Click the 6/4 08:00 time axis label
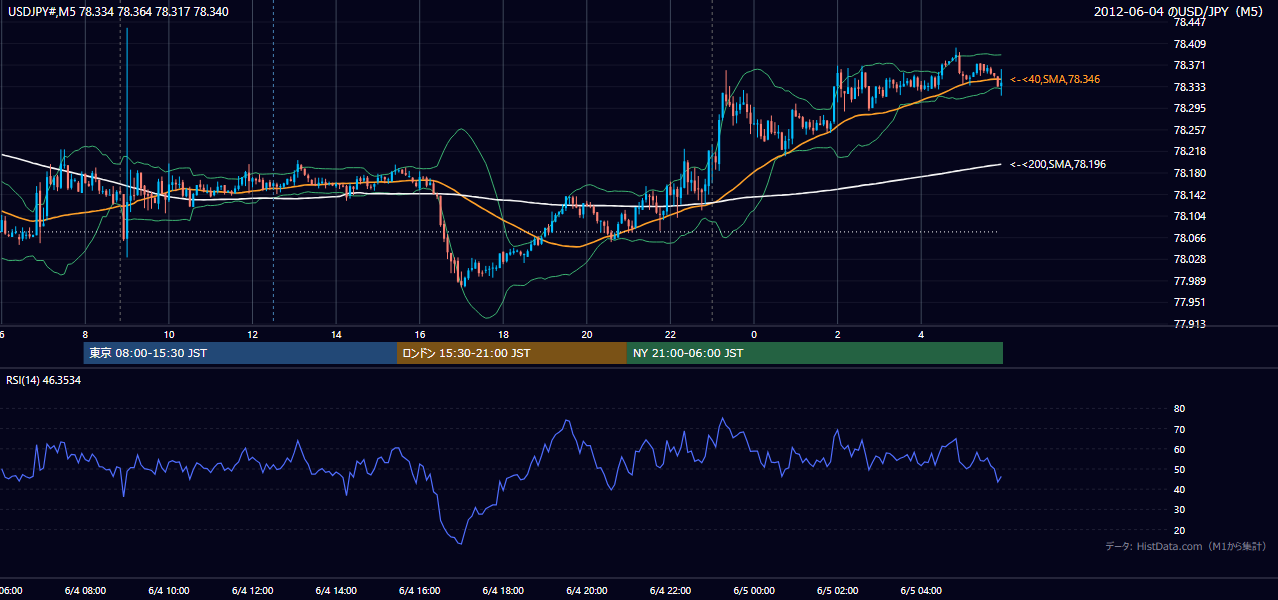1278x600 pixels. 84,590
